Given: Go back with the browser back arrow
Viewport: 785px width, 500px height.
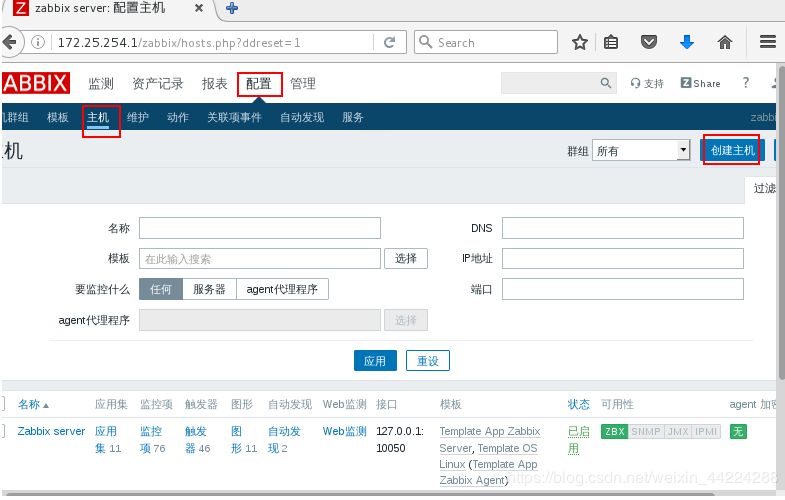Looking at the screenshot, I should click(x=11, y=43).
